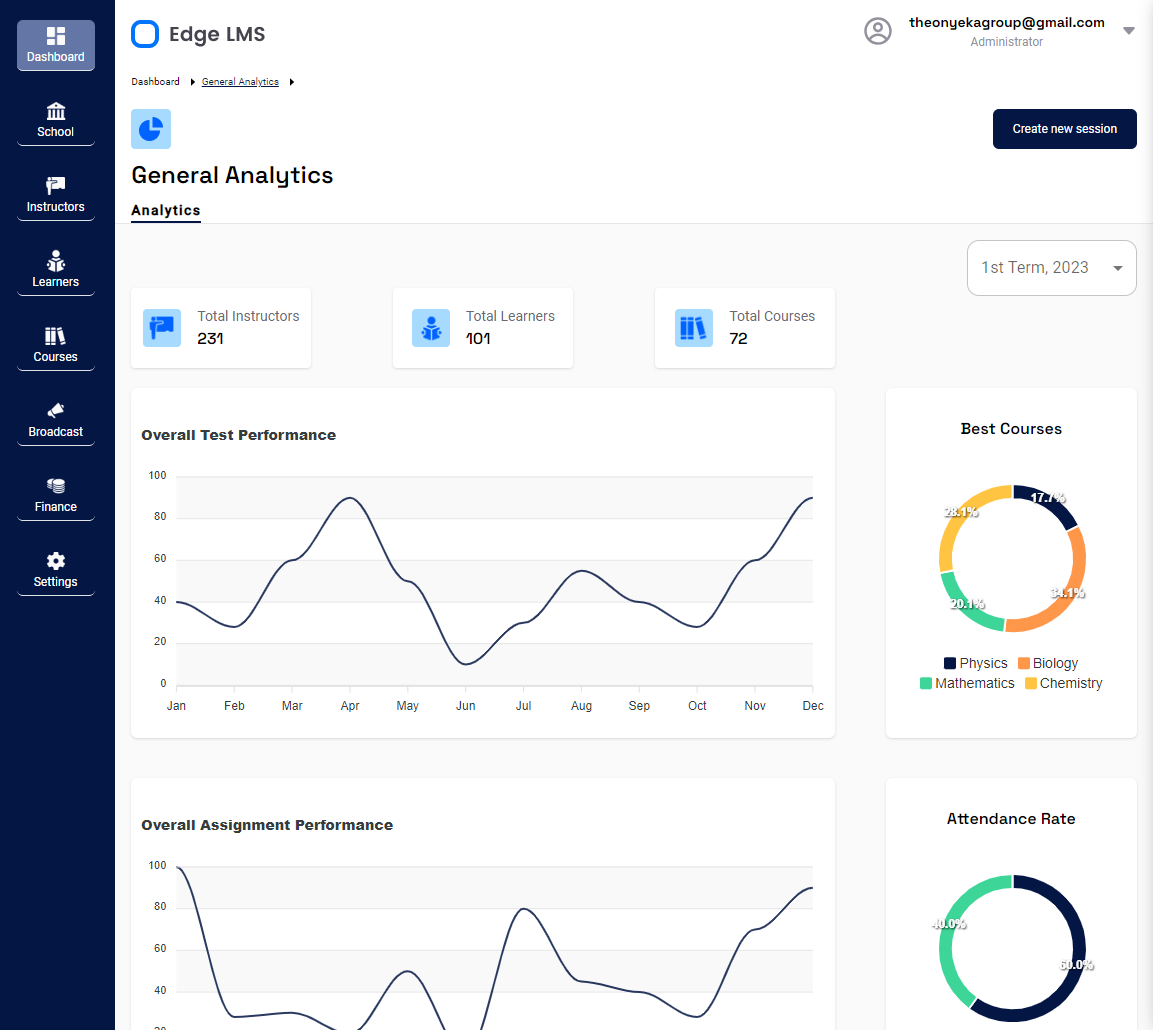Image resolution: width=1153 pixels, height=1030 pixels.
Task: Open the Dashboard sidebar icon
Action: [56, 35]
